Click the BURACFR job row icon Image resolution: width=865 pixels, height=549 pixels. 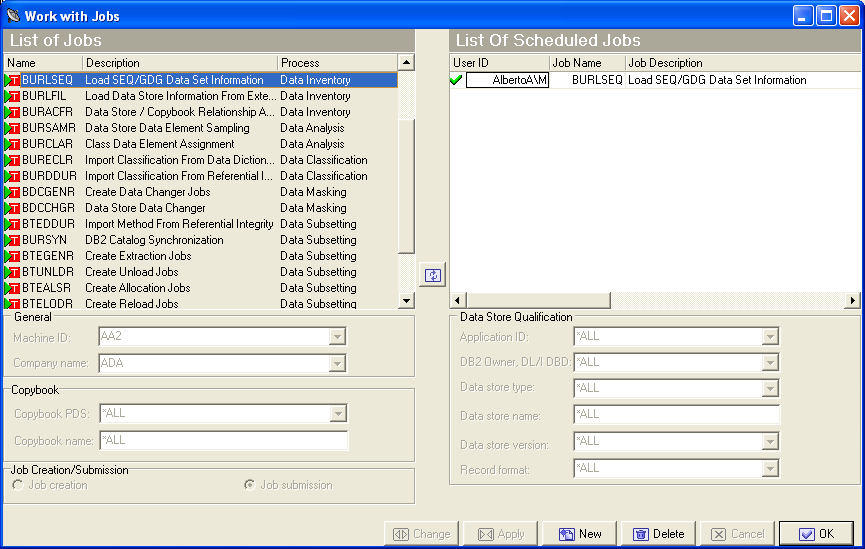(13, 112)
